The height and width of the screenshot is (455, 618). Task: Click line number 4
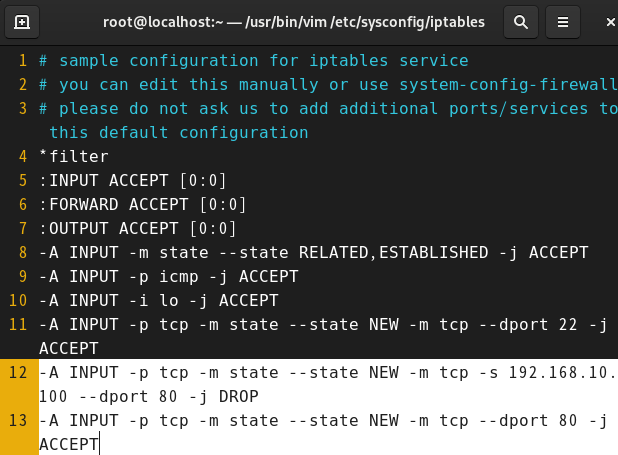click(23, 157)
